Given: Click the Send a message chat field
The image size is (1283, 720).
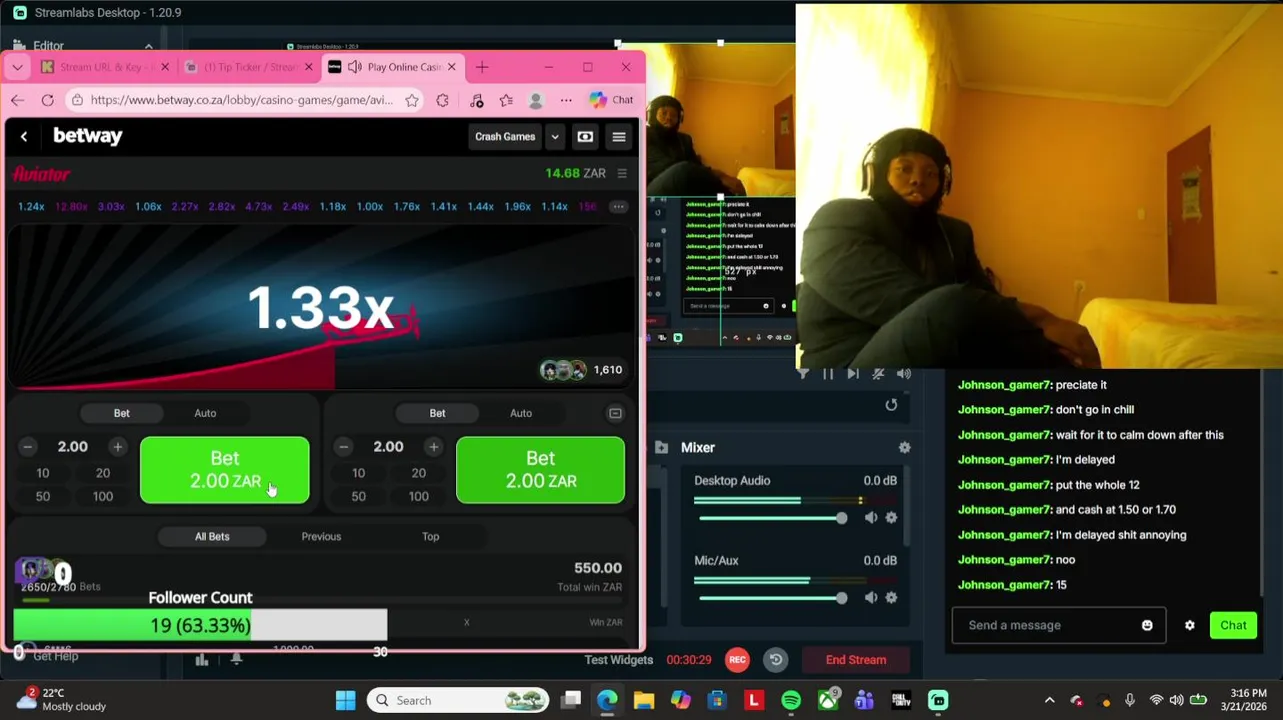Looking at the screenshot, I should (x=1058, y=625).
